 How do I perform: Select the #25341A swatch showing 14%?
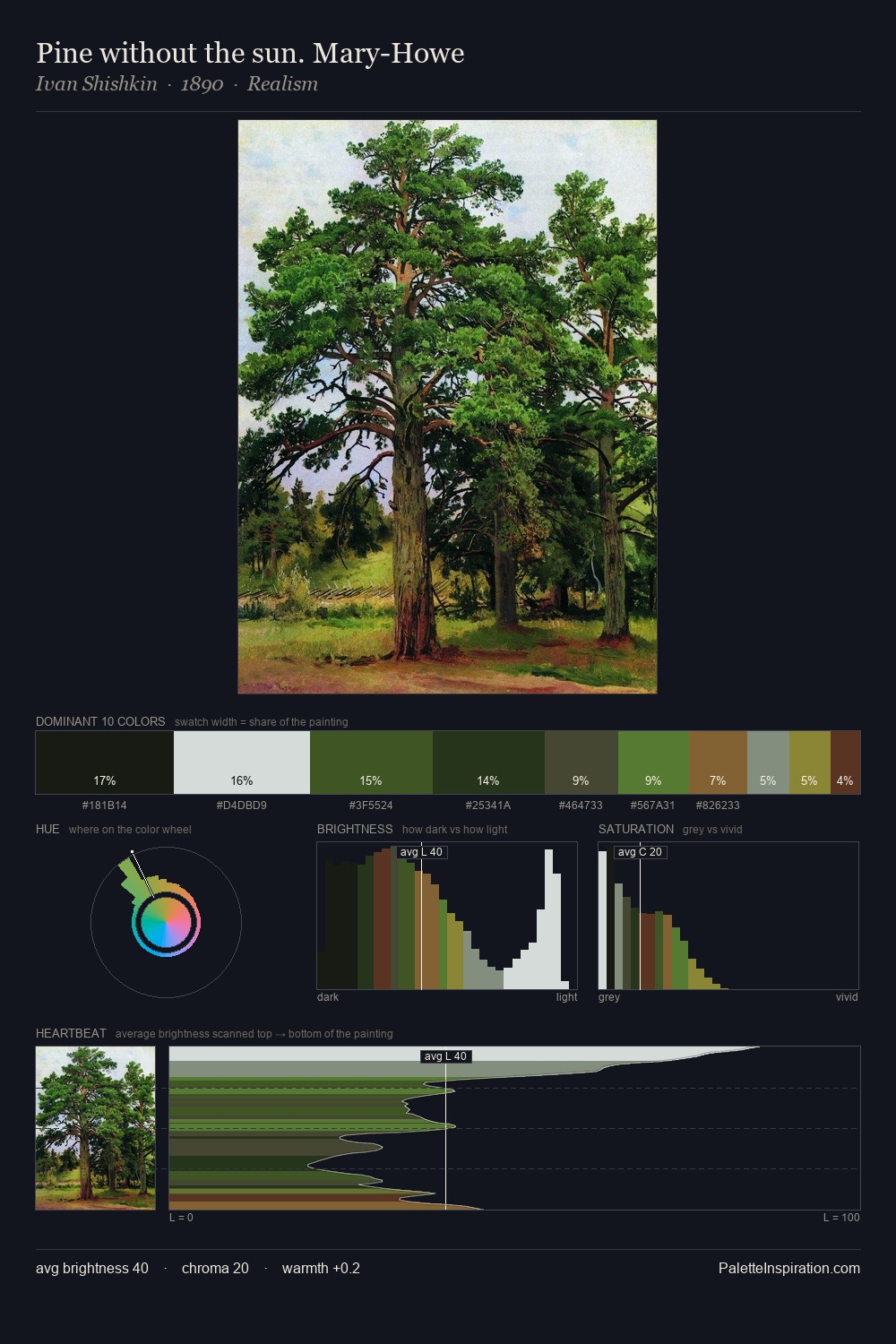pos(488,762)
